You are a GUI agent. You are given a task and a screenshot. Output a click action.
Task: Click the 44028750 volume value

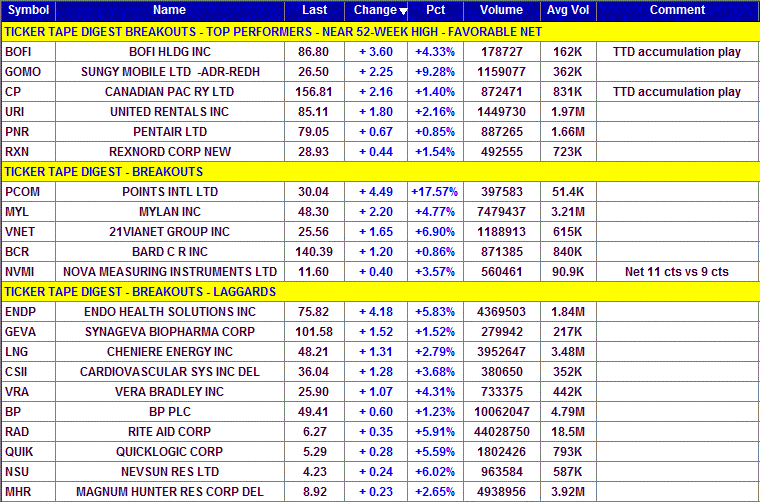pos(502,432)
